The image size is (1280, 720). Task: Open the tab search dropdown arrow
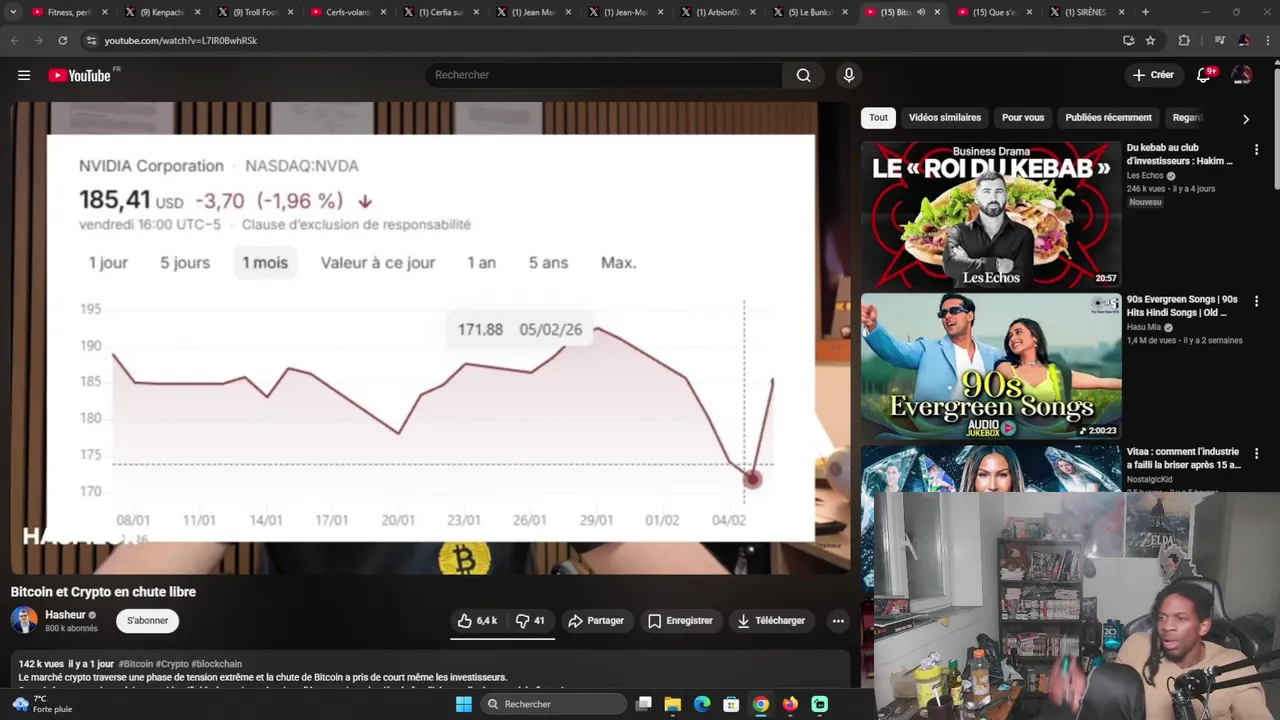pos(13,12)
